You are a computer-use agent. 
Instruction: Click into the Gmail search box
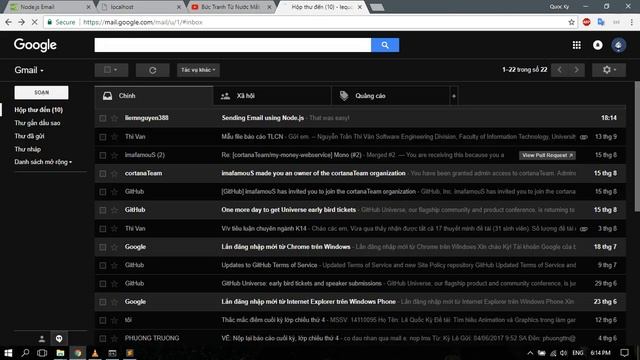233,45
